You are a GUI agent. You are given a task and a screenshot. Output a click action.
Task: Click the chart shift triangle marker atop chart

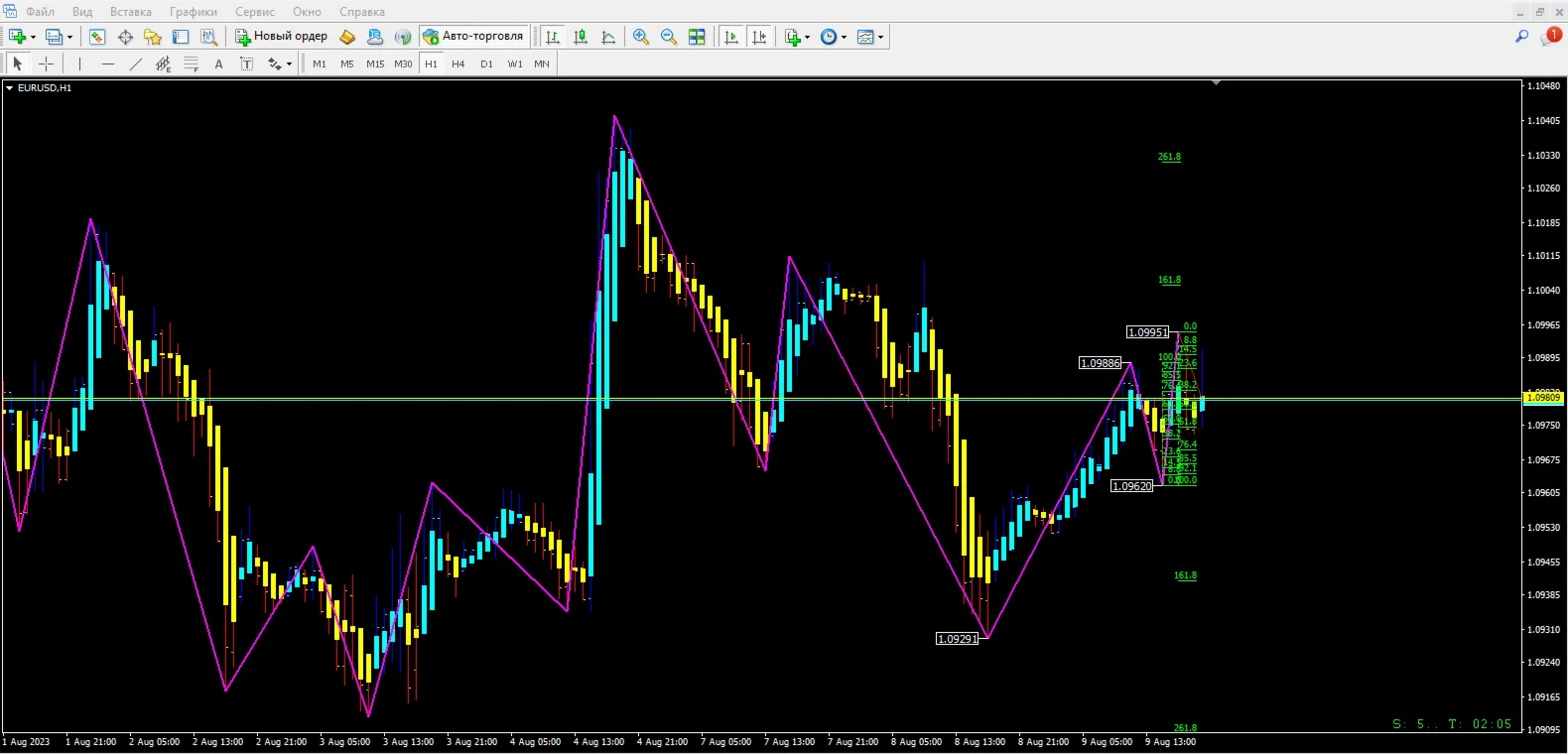click(1216, 83)
